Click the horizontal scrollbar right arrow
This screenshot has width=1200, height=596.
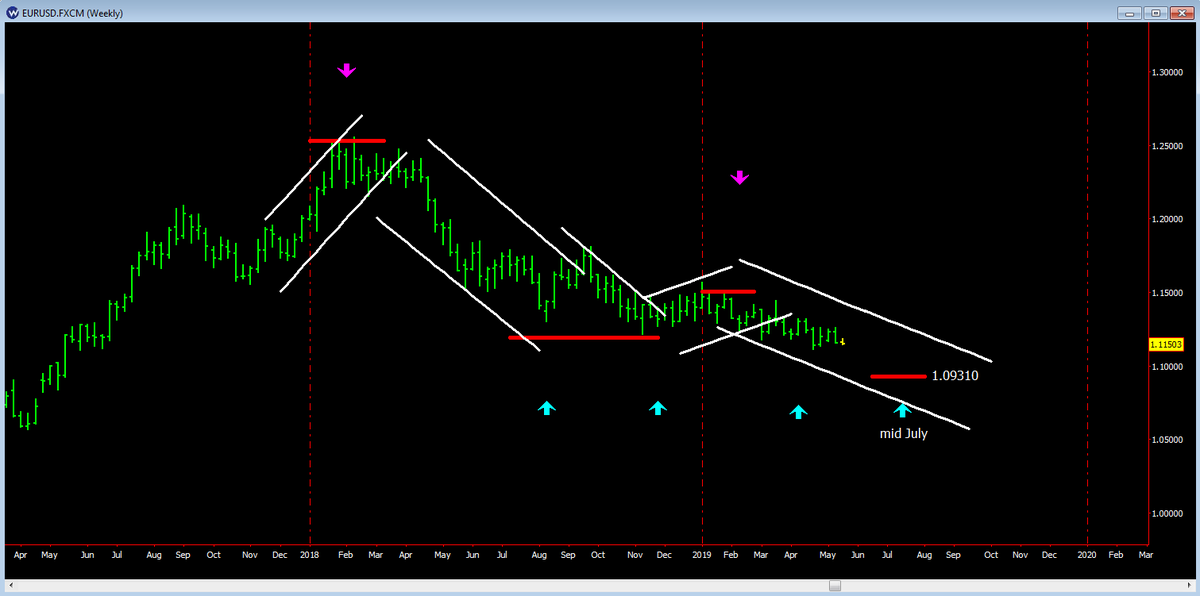pyautogui.click(x=1188, y=585)
